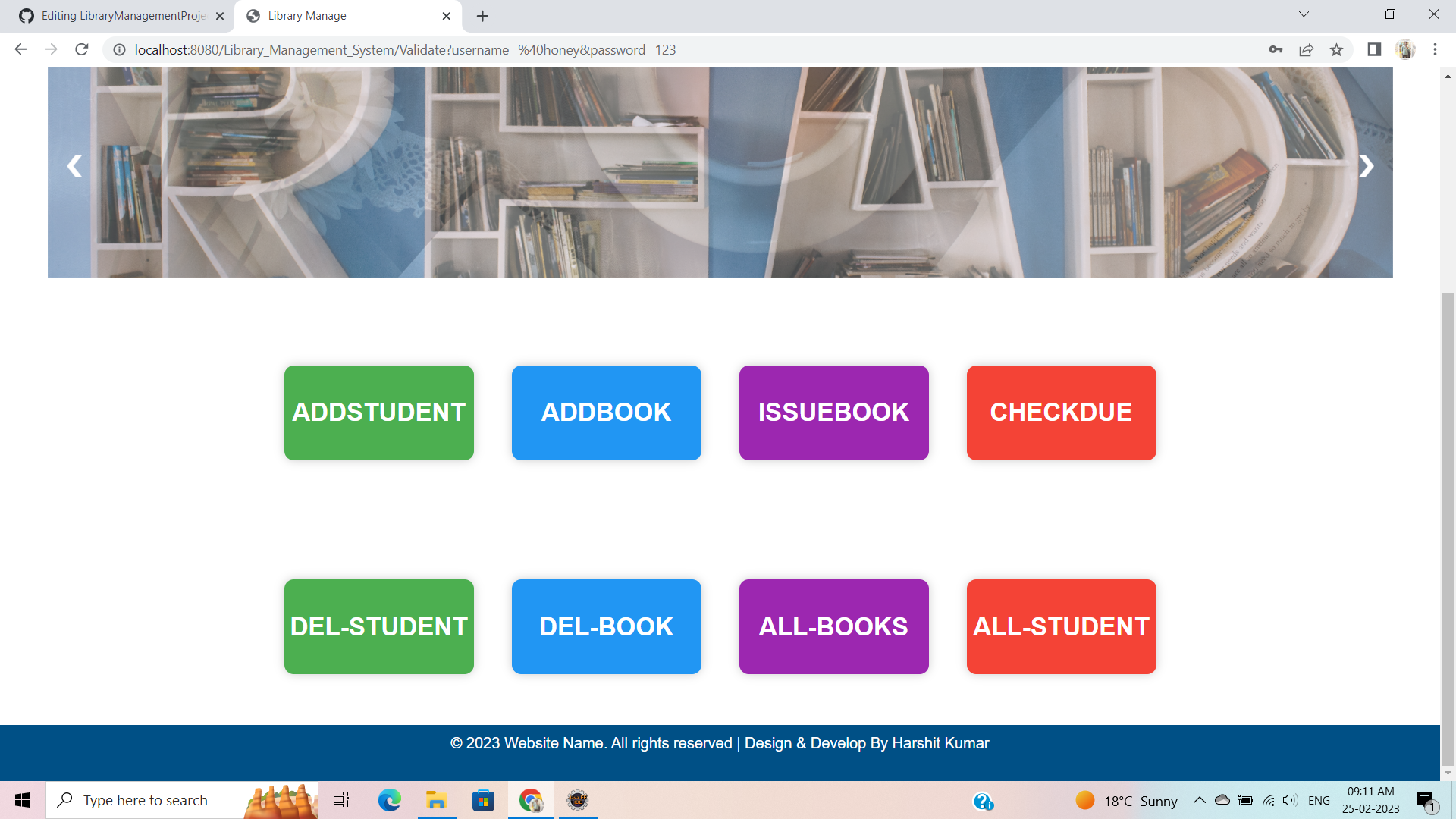This screenshot has width=1456, height=819.
Task: Click the hidden icons chevron in system tray
Action: click(x=1200, y=800)
